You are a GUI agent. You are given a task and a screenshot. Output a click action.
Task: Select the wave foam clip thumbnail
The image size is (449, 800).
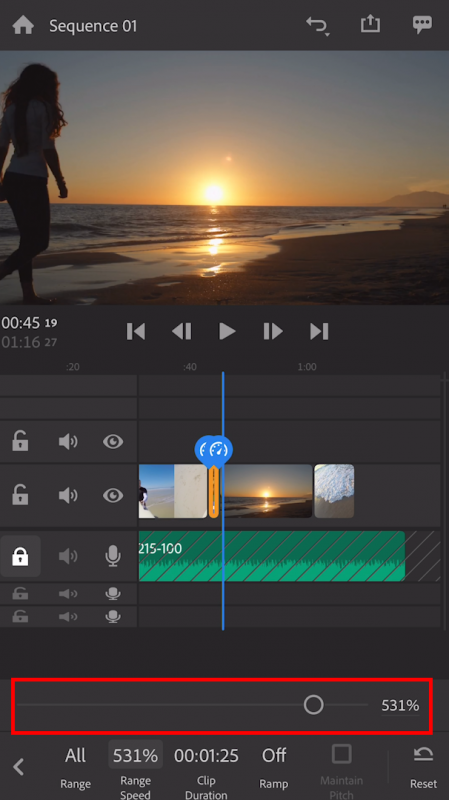[x=334, y=491]
